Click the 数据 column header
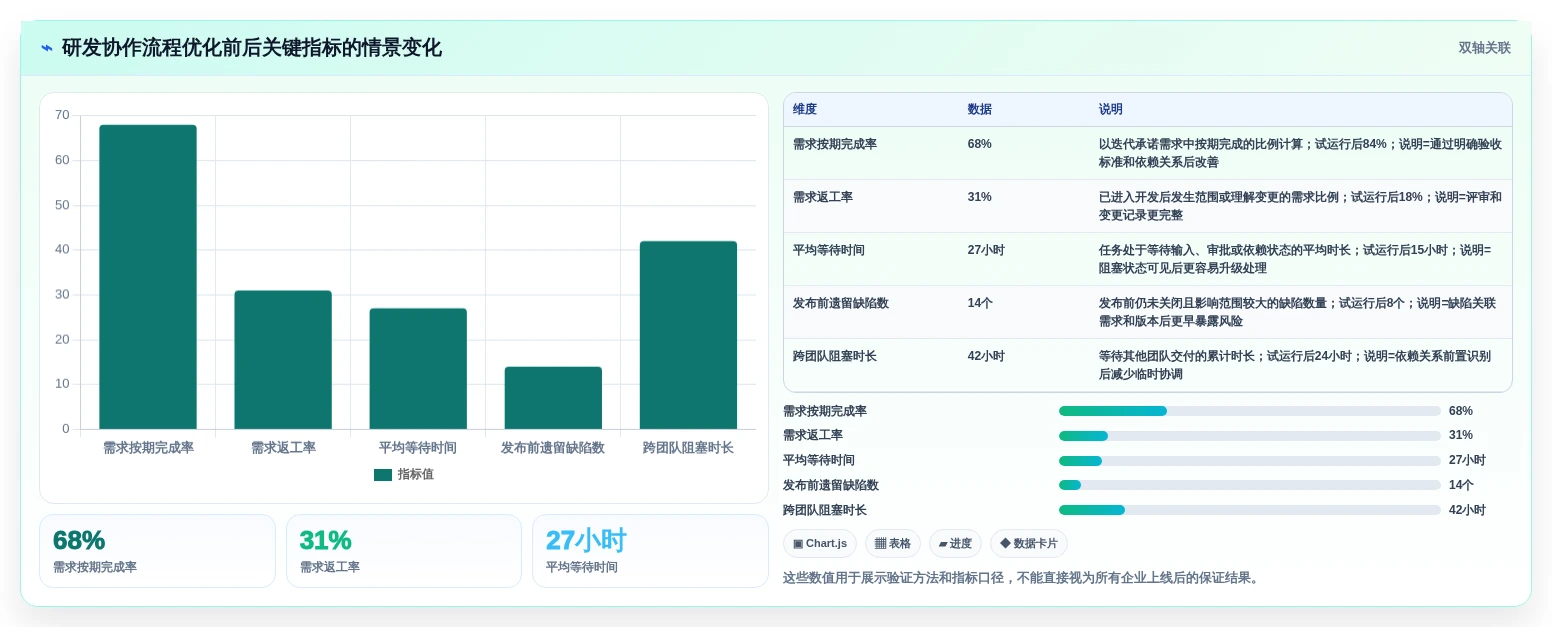 [980, 110]
